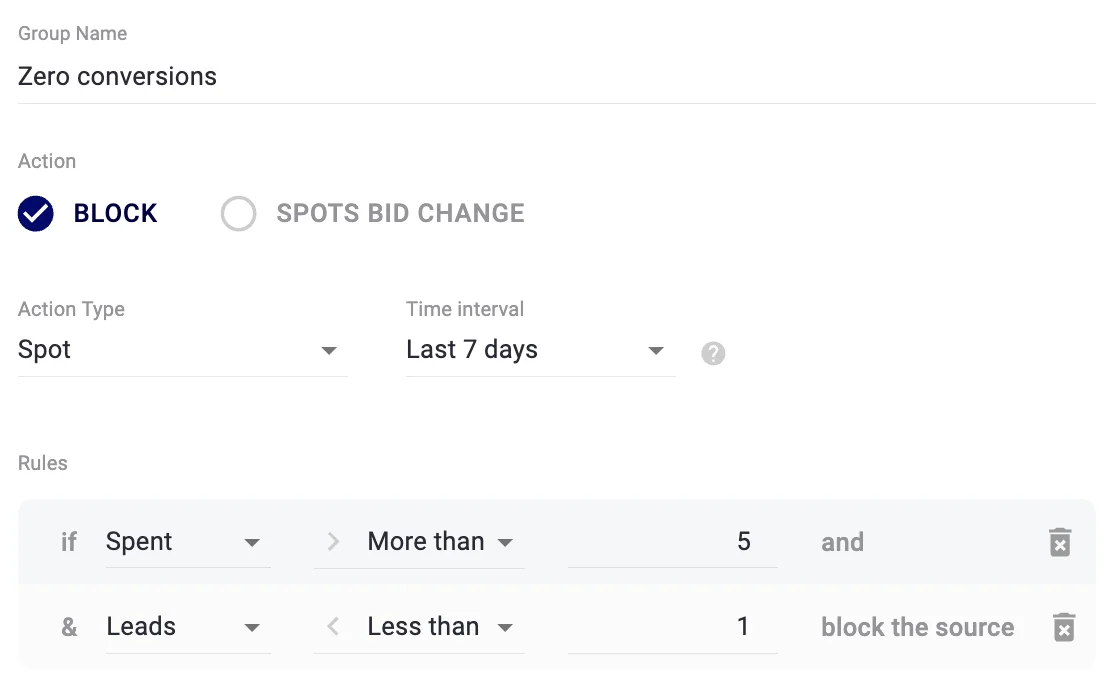
Task: Click the BLOCK checkmark icon
Action: (35, 213)
